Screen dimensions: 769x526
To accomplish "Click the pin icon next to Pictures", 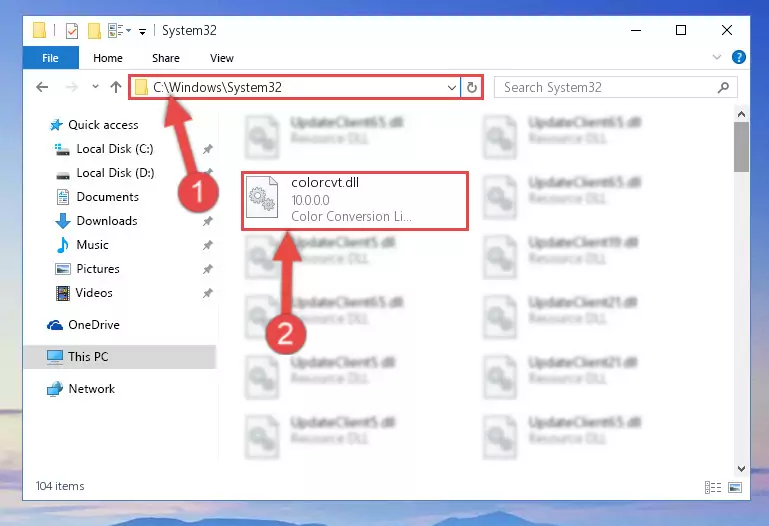I will coord(208,269).
